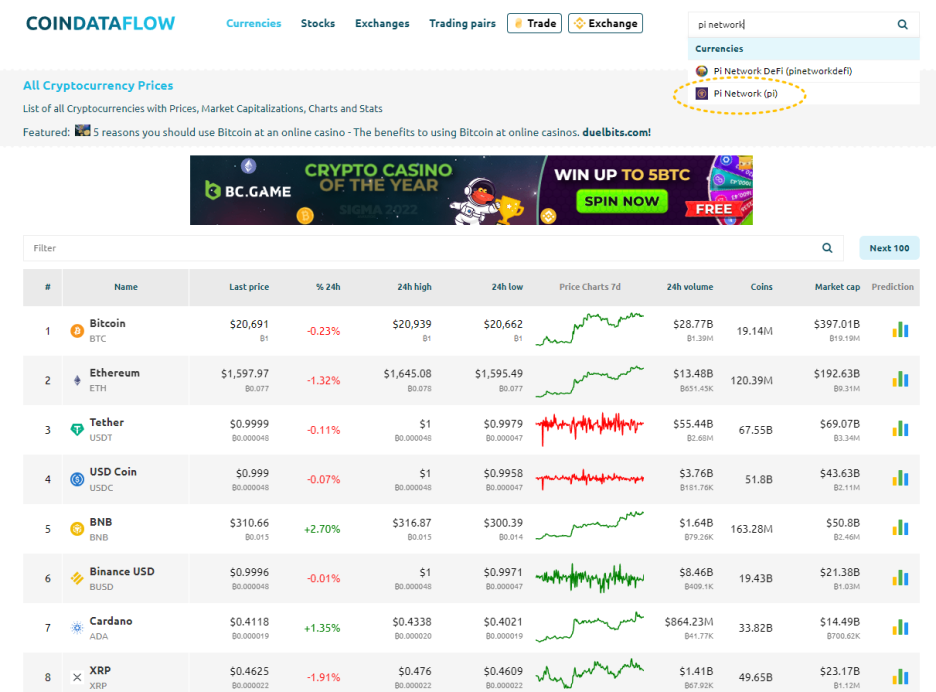Open Tether prediction bar chart icon
Screen dimensions: 936x692
pos(900,429)
